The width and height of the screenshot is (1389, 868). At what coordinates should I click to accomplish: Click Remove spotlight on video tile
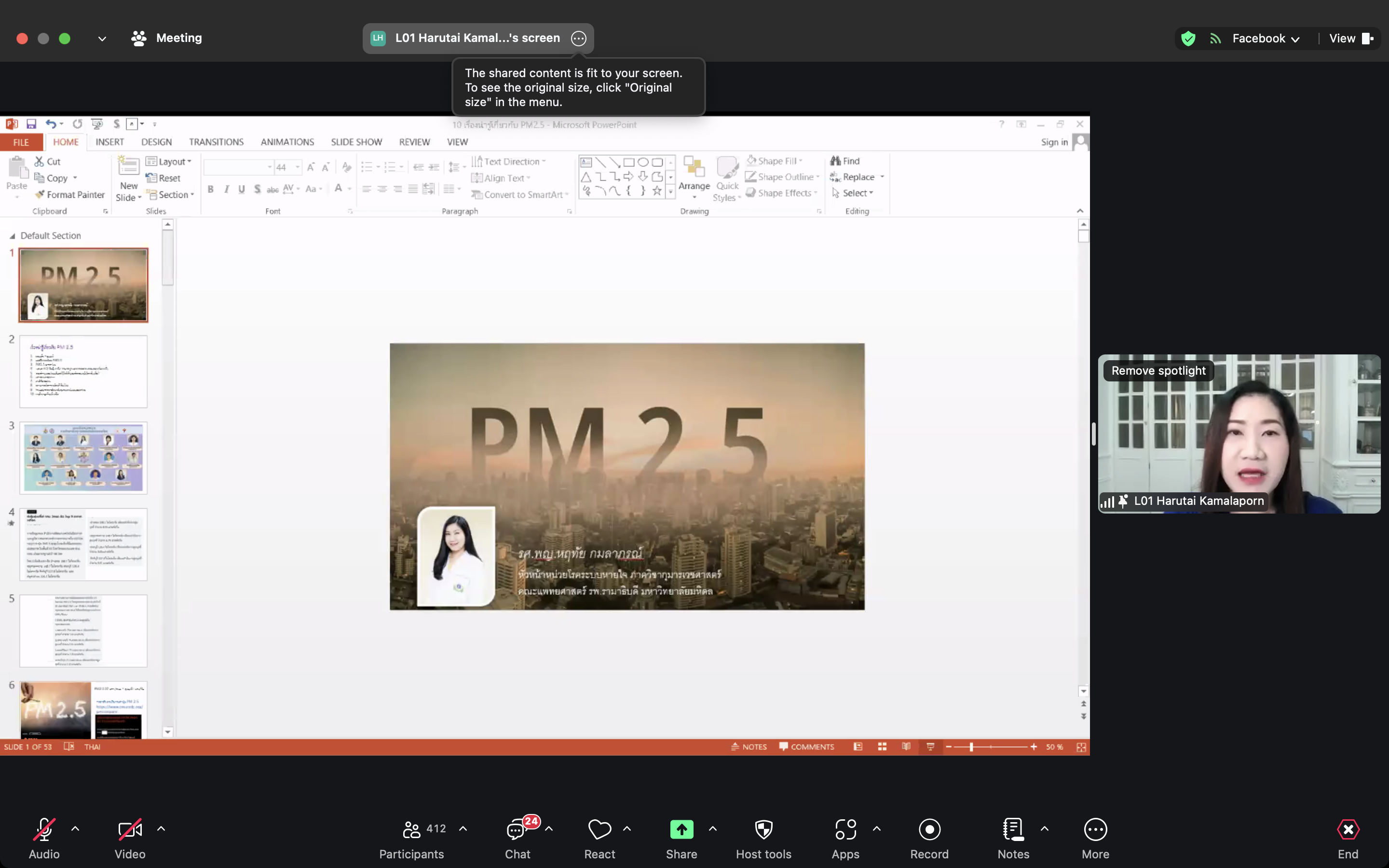1158,371
